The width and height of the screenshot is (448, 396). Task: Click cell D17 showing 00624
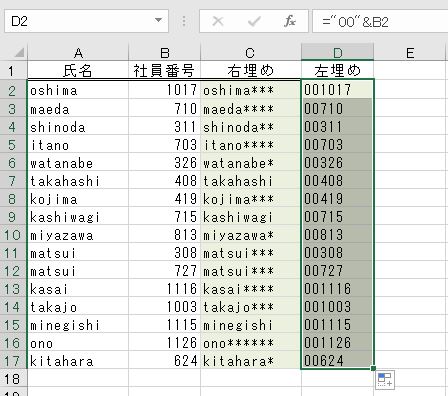pyautogui.click(x=337, y=361)
